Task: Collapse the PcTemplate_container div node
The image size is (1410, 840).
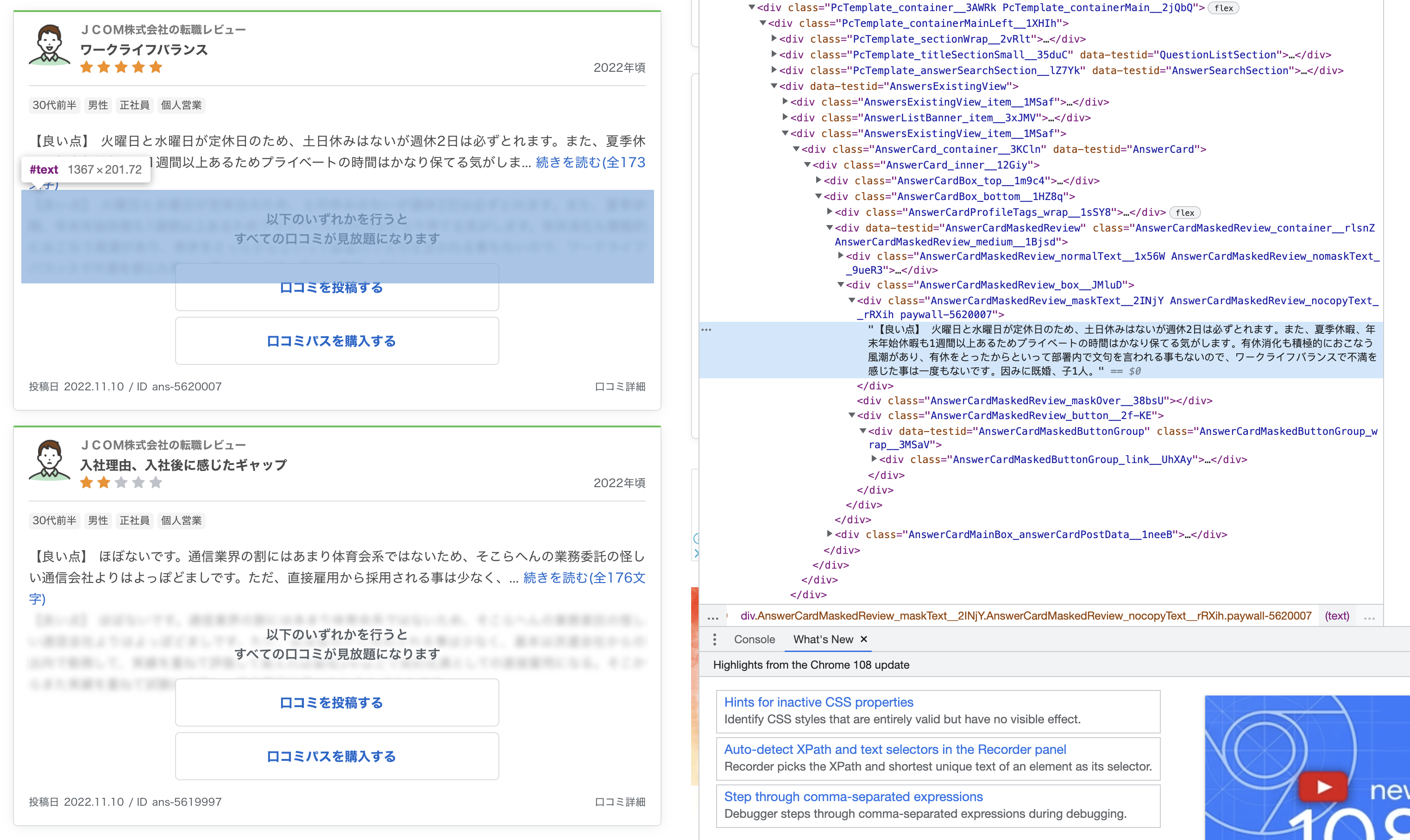Action: coord(752,7)
